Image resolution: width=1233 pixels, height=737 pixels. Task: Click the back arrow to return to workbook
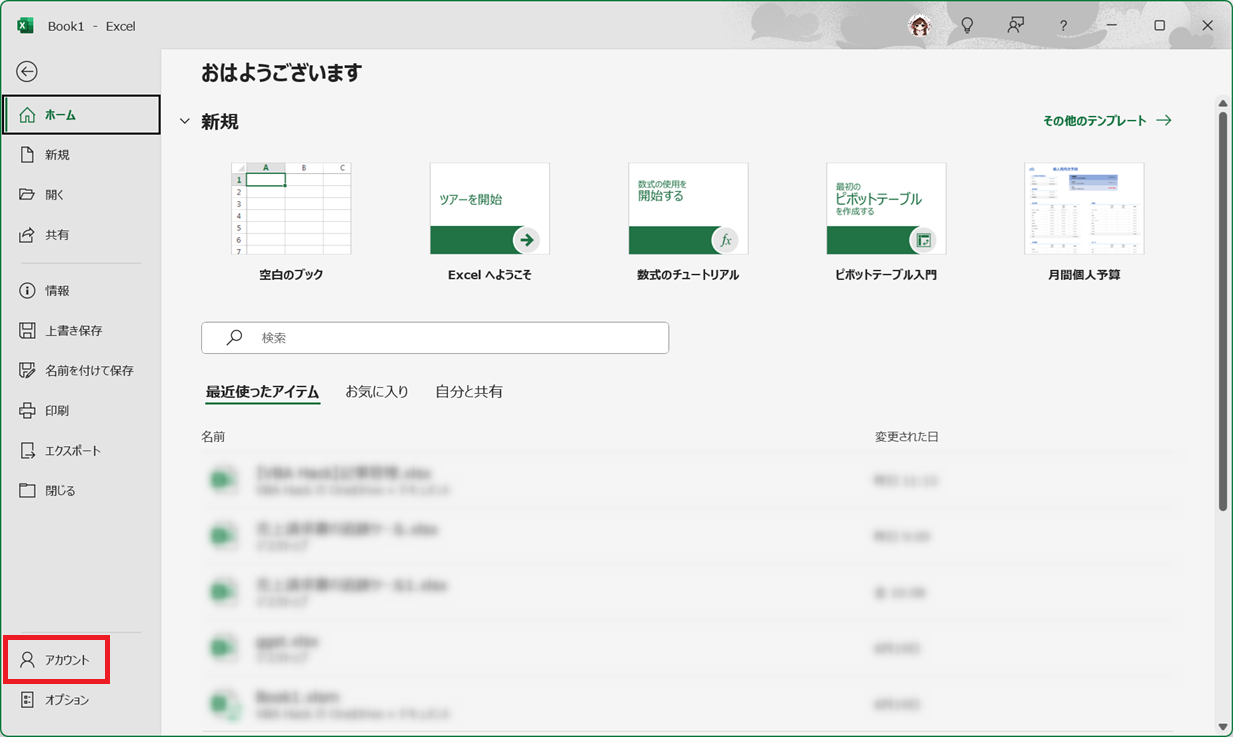(27, 71)
